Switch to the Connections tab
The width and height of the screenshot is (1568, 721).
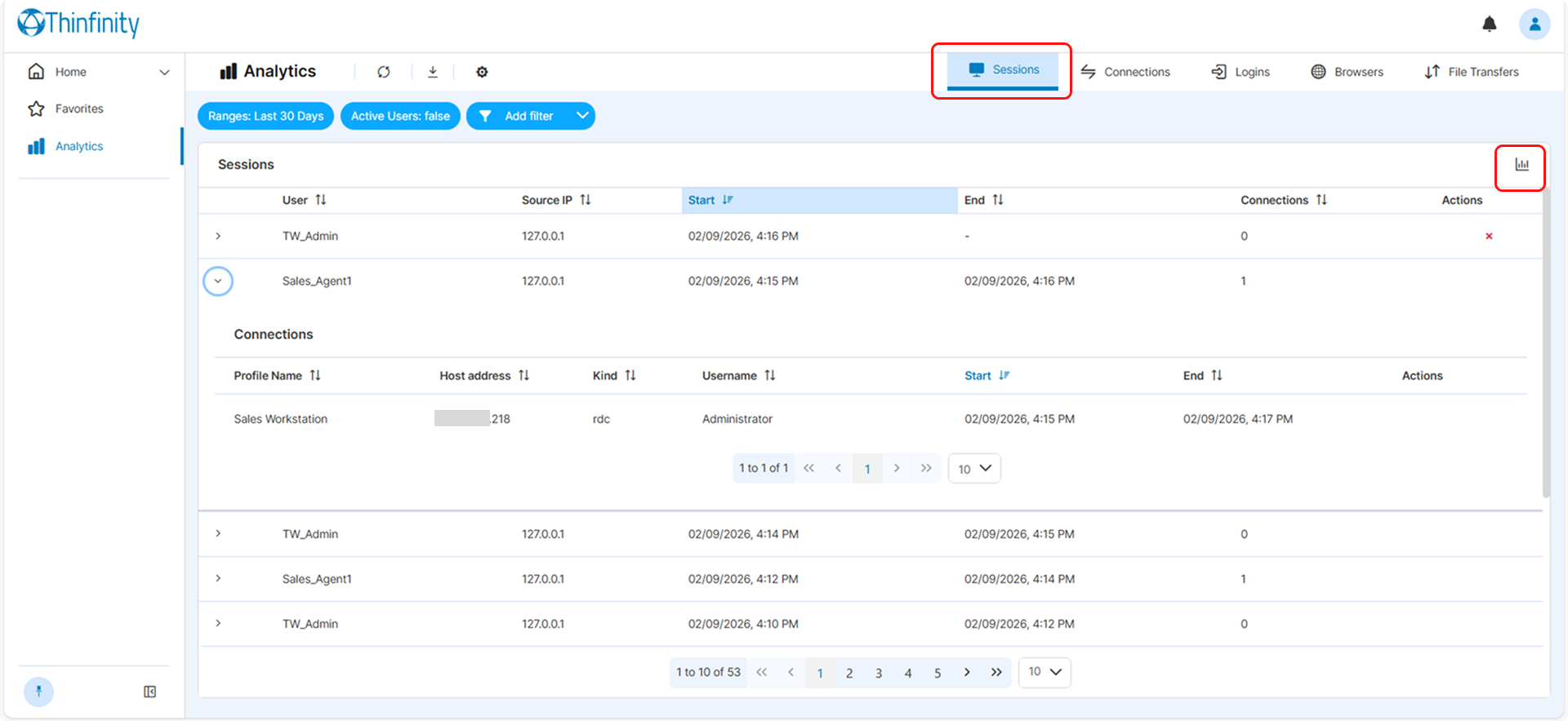pyautogui.click(x=1125, y=72)
